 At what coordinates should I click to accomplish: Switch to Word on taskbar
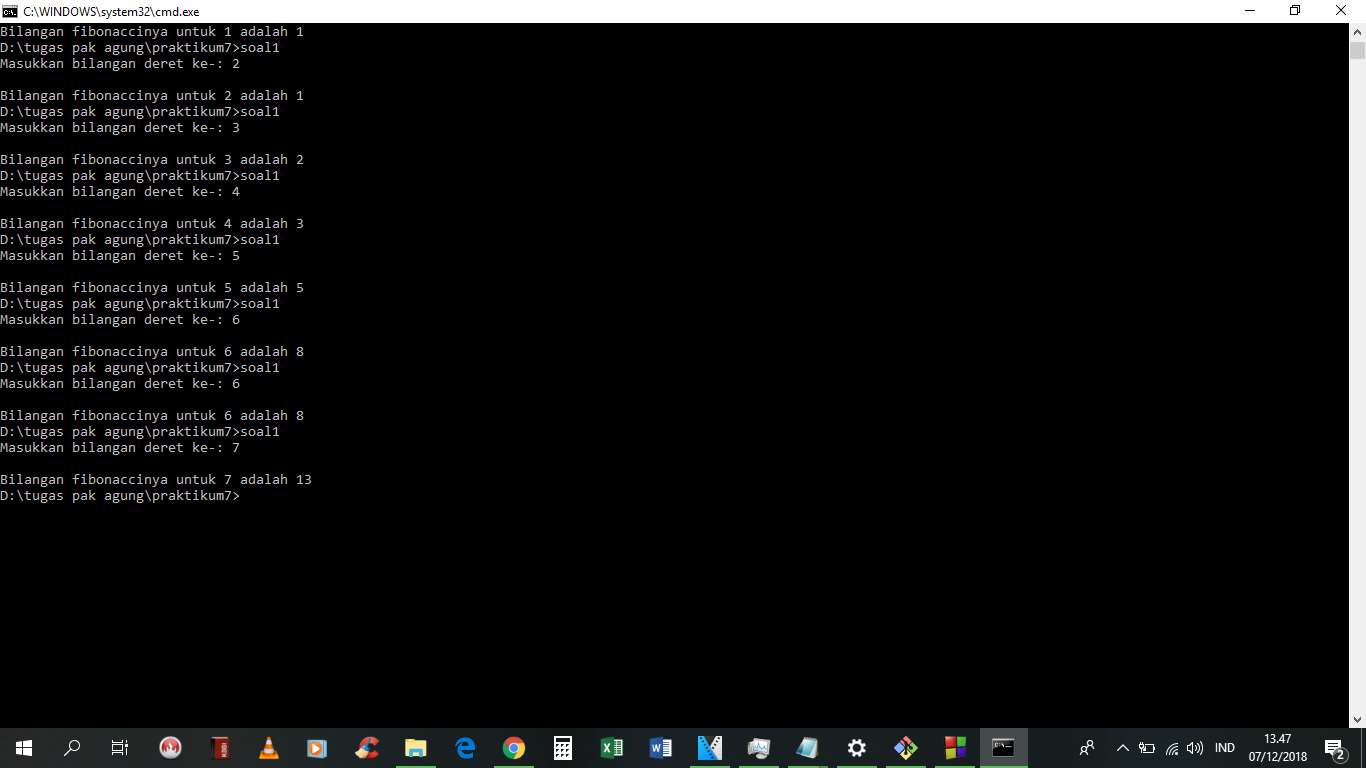tap(661, 748)
